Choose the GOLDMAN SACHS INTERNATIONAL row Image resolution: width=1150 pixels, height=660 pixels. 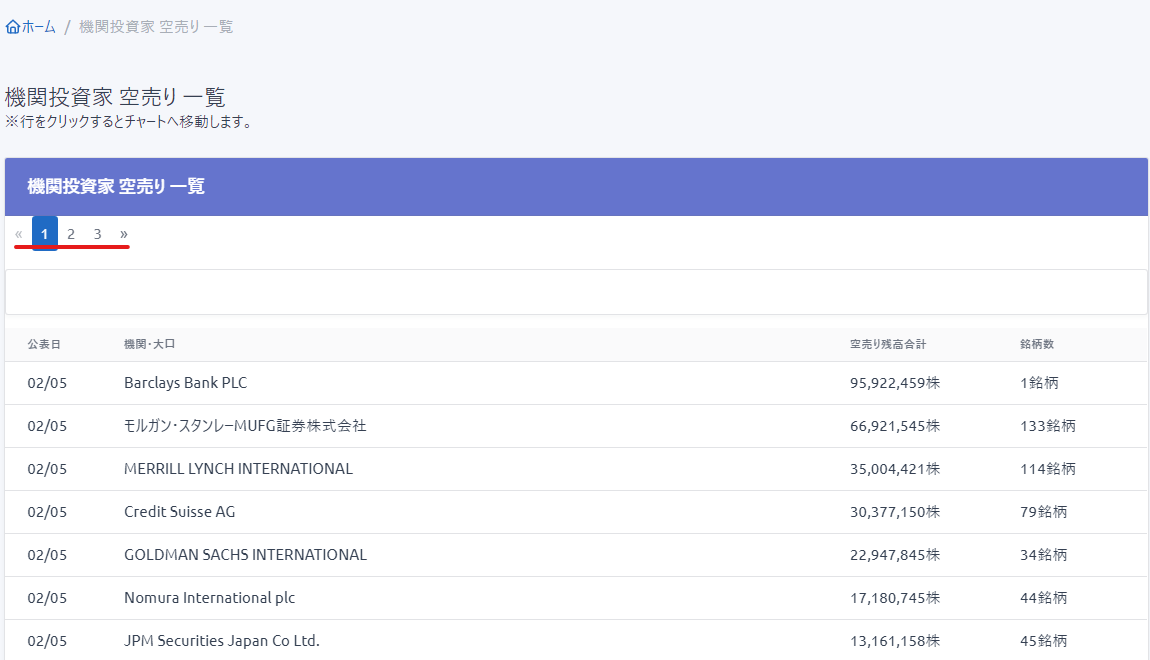pos(245,555)
